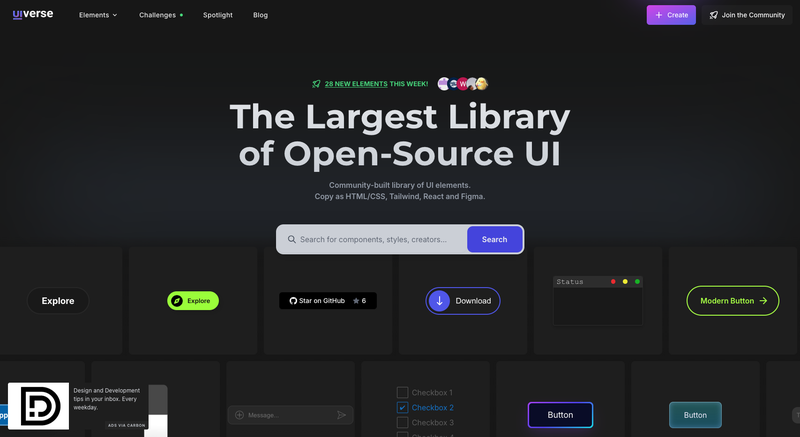The width and height of the screenshot is (800, 437).
Task: Click the green dot in Status window
Action: point(637,281)
